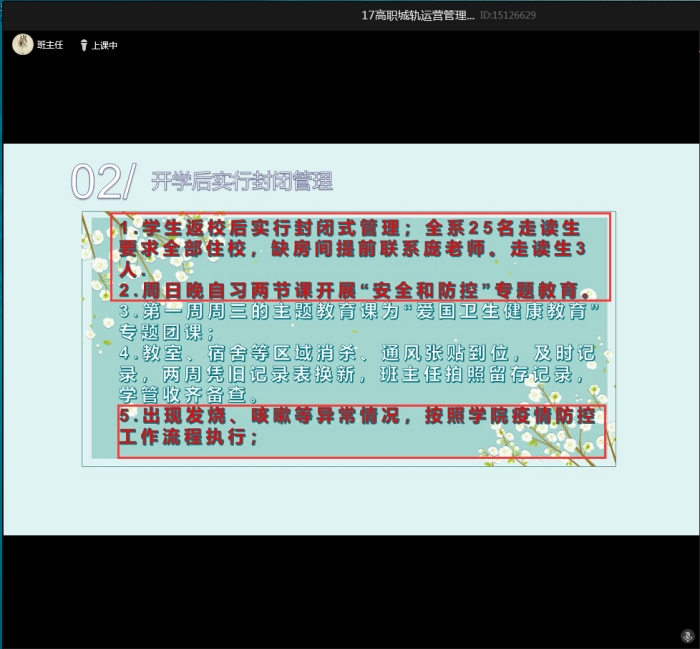Click the class title 17高职城轨运营管理
This screenshot has height=649, width=700.
point(418,15)
